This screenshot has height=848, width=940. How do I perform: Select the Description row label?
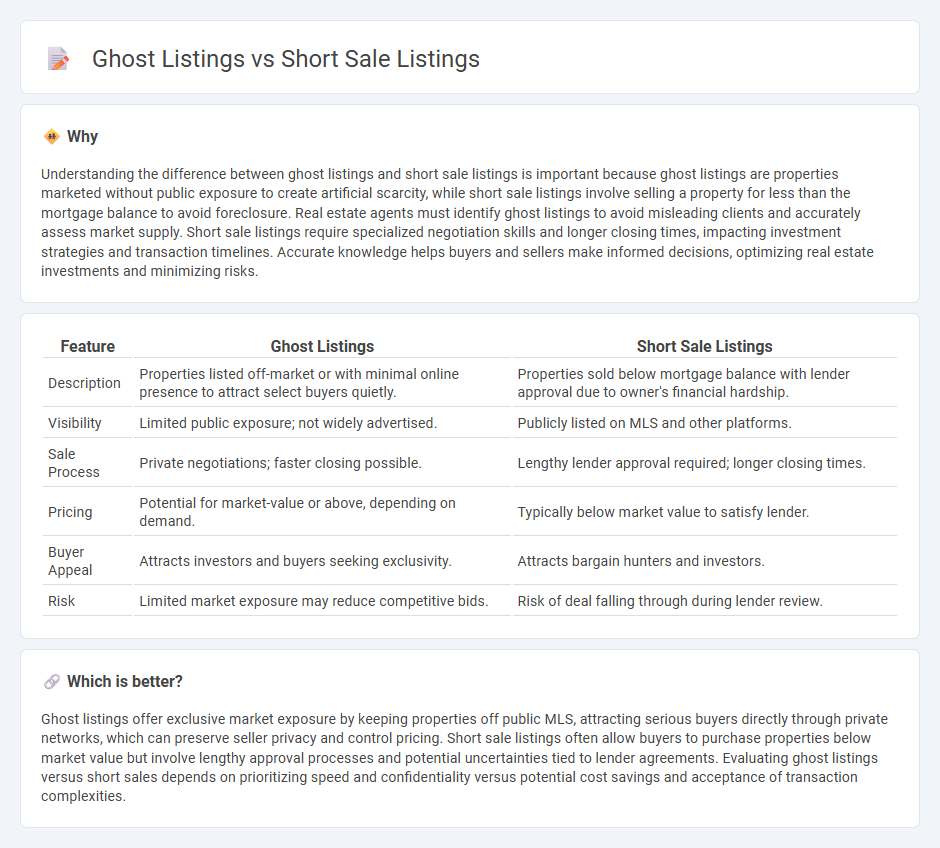85,383
